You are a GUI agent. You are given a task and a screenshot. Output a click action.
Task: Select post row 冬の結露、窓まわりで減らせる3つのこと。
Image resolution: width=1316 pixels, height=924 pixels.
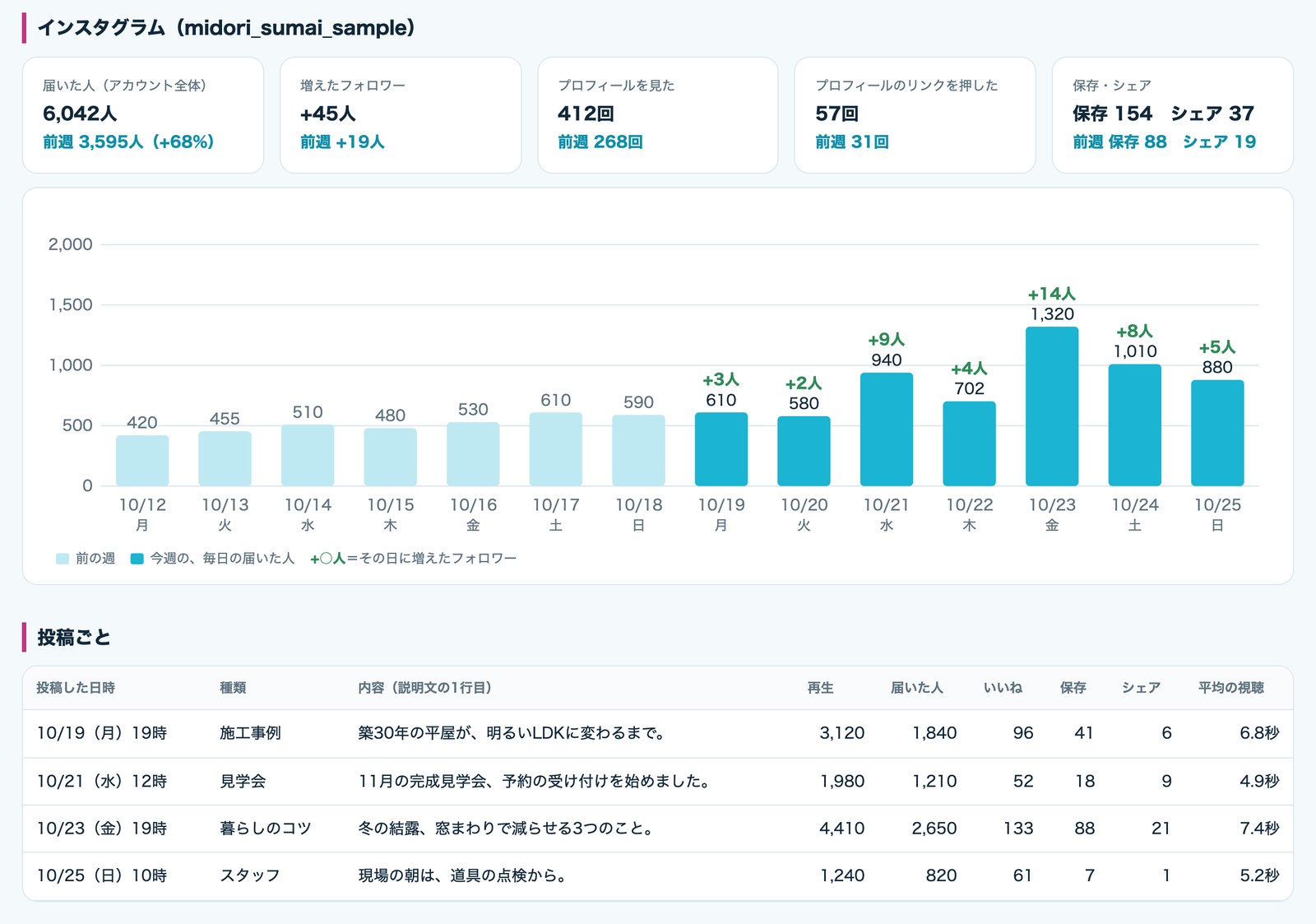tap(658, 829)
